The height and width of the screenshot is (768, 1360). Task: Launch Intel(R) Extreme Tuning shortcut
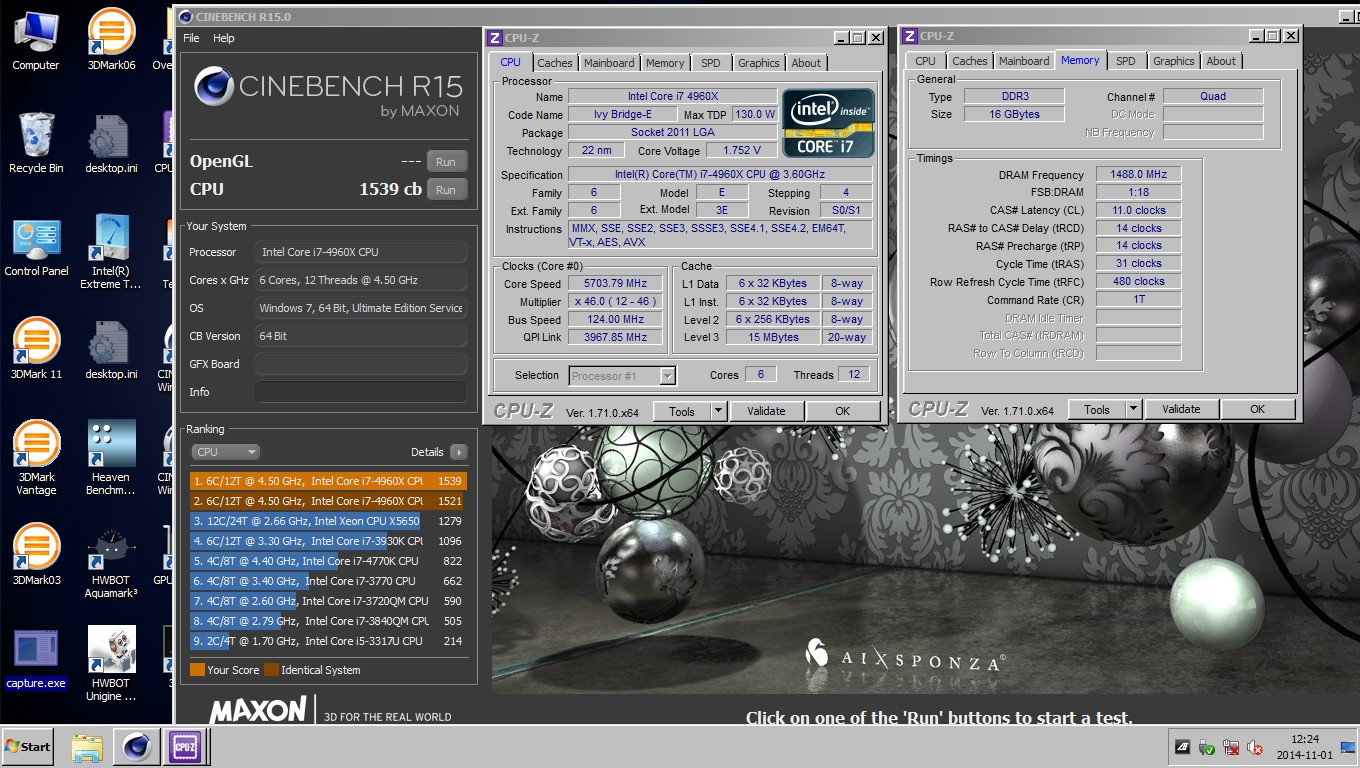(x=111, y=252)
